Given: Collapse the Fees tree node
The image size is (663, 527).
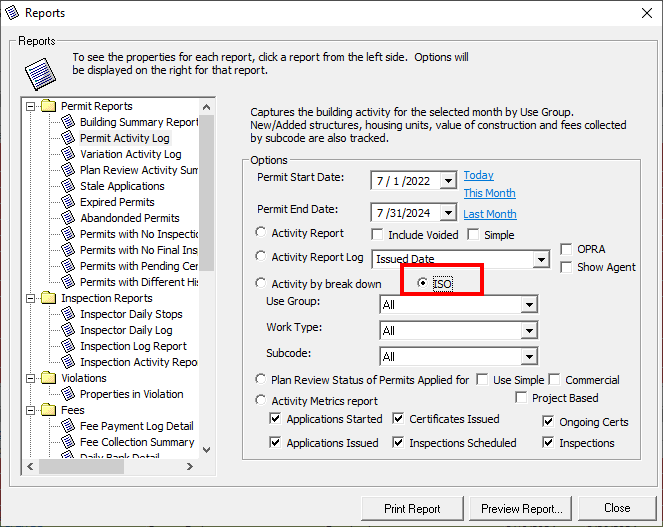Looking at the screenshot, I should point(30,410).
